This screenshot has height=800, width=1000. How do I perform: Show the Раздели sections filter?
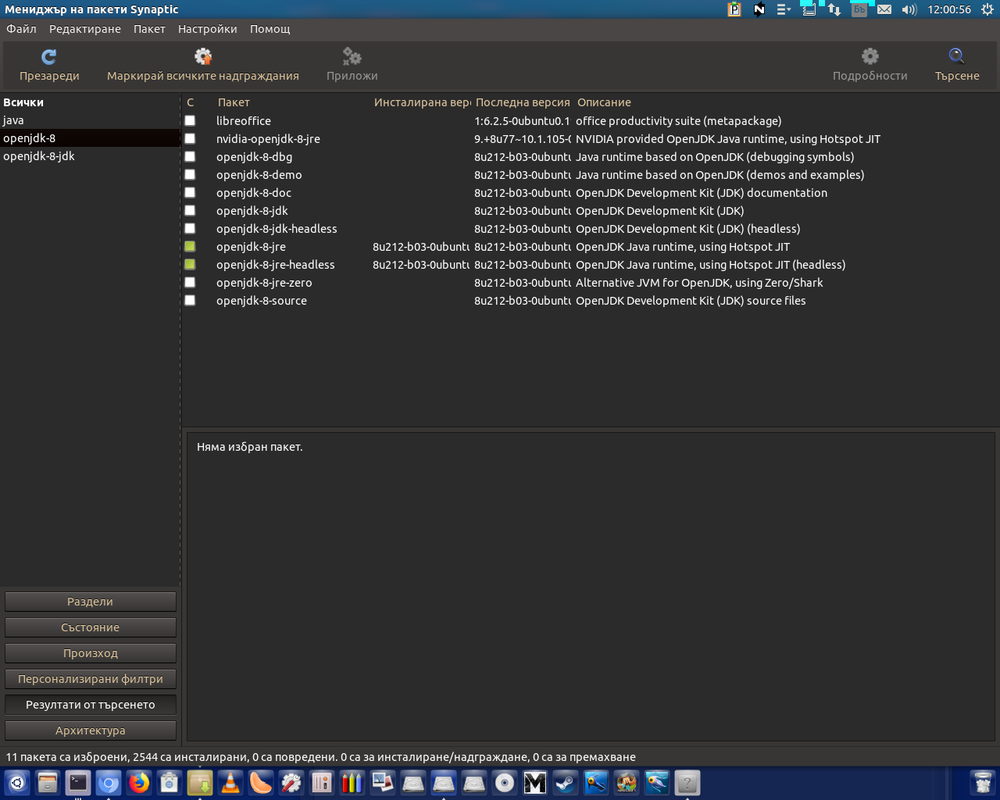tap(90, 602)
